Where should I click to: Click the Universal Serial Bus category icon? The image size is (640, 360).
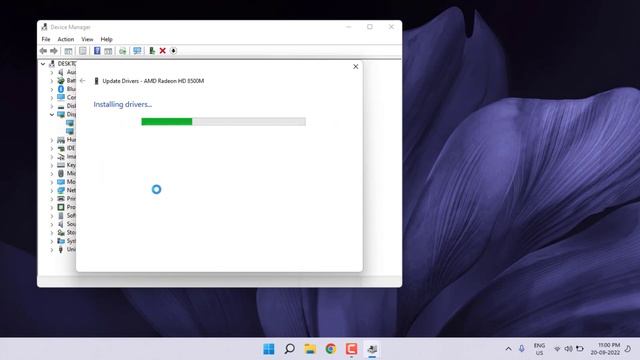click(x=61, y=249)
